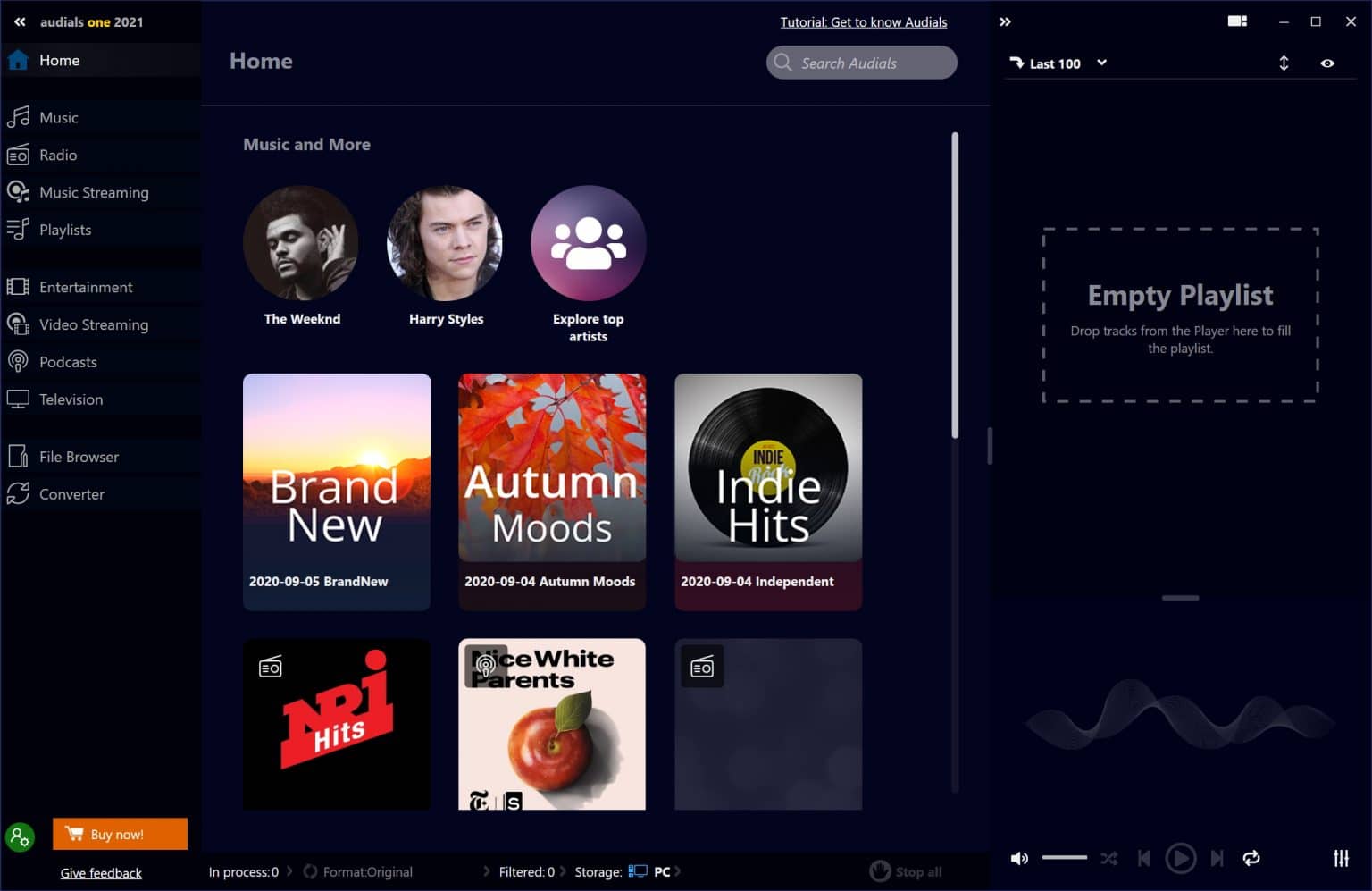Screen dimensions: 1372x891
Task: Enable shuffle playback
Action: pos(1108,858)
